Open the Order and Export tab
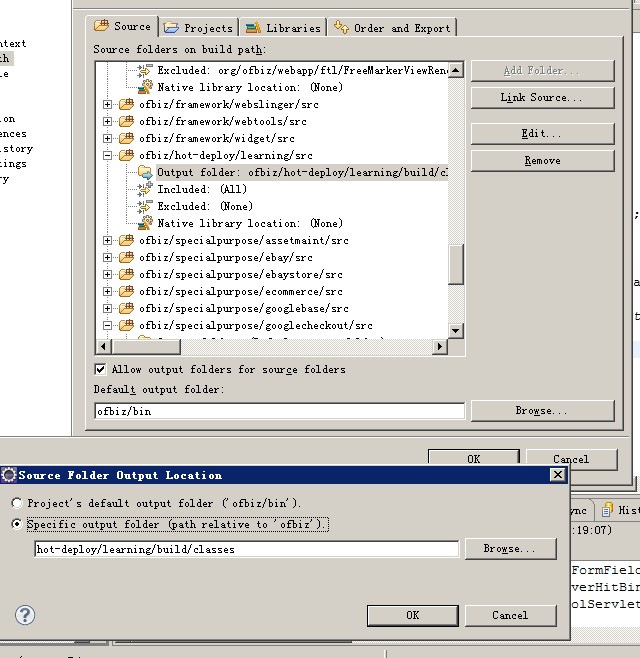The width and height of the screenshot is (640, 658). pos(392,28)
